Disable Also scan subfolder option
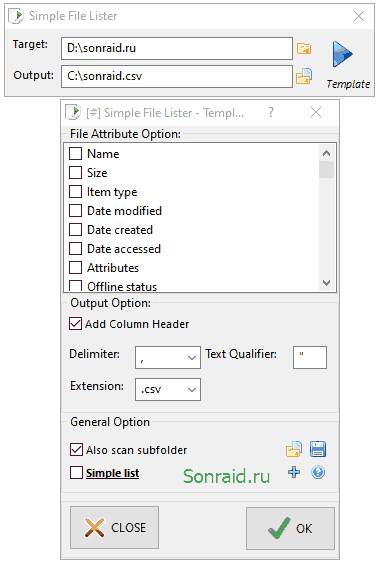The image size is (377, 564). (x=76, y=450)
